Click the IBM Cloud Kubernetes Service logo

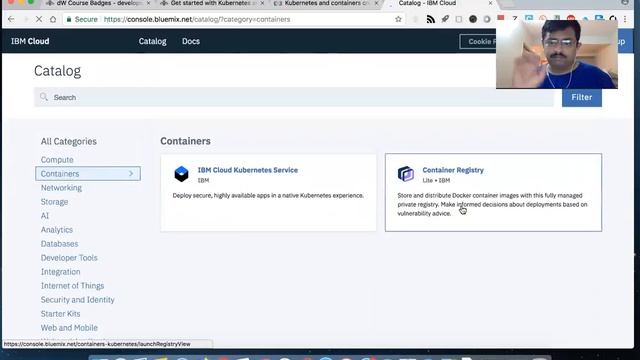point(182,174)
